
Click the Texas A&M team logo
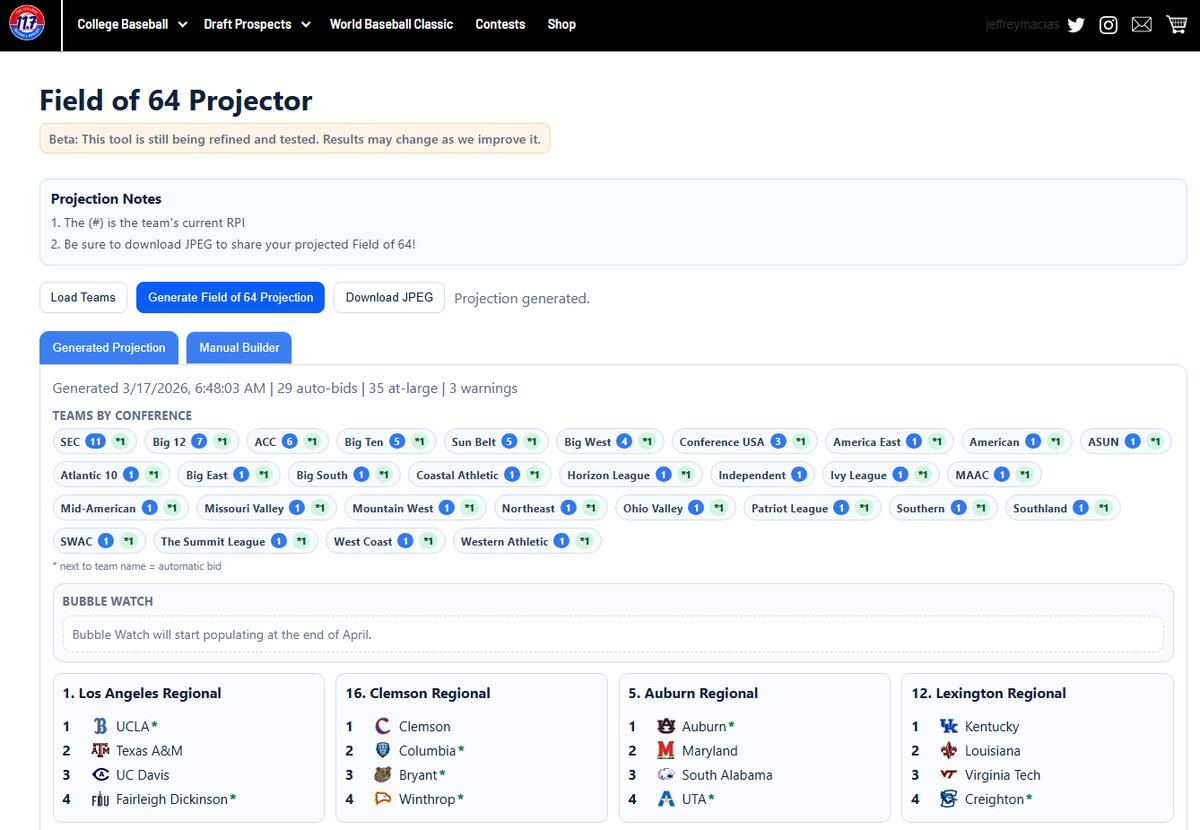100,751
